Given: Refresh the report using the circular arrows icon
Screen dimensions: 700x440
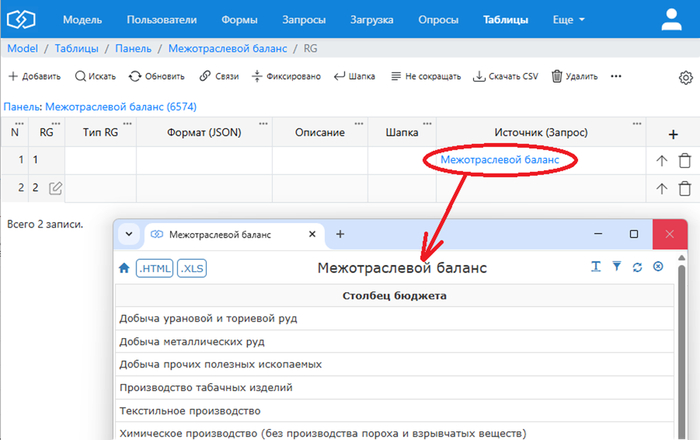Looking at the screenshot, I should click(637, 267).
